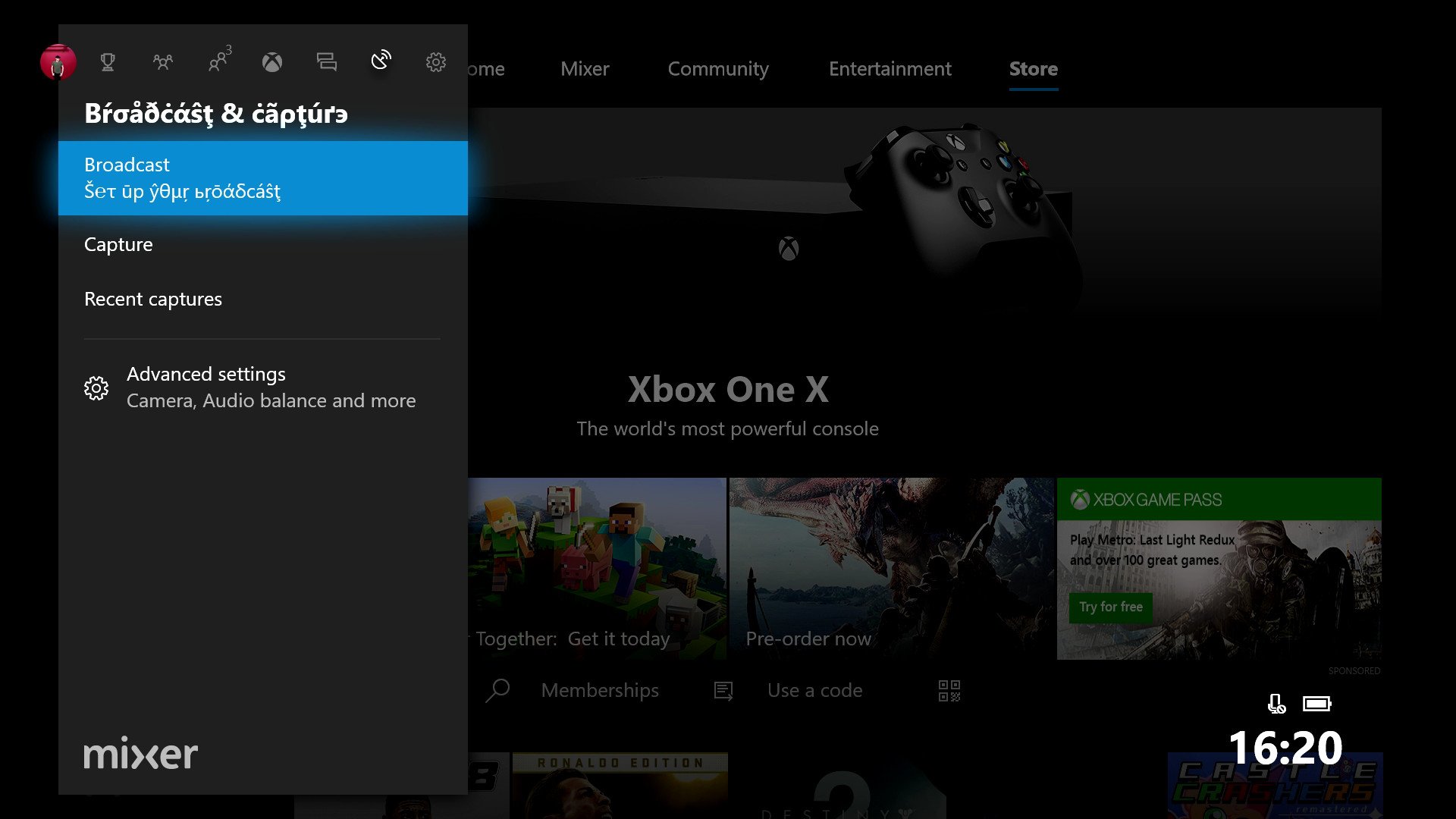This screenshot has width=1456, height=819.
Task: Switch to the Community tab
Action: [x=718, y=69]
